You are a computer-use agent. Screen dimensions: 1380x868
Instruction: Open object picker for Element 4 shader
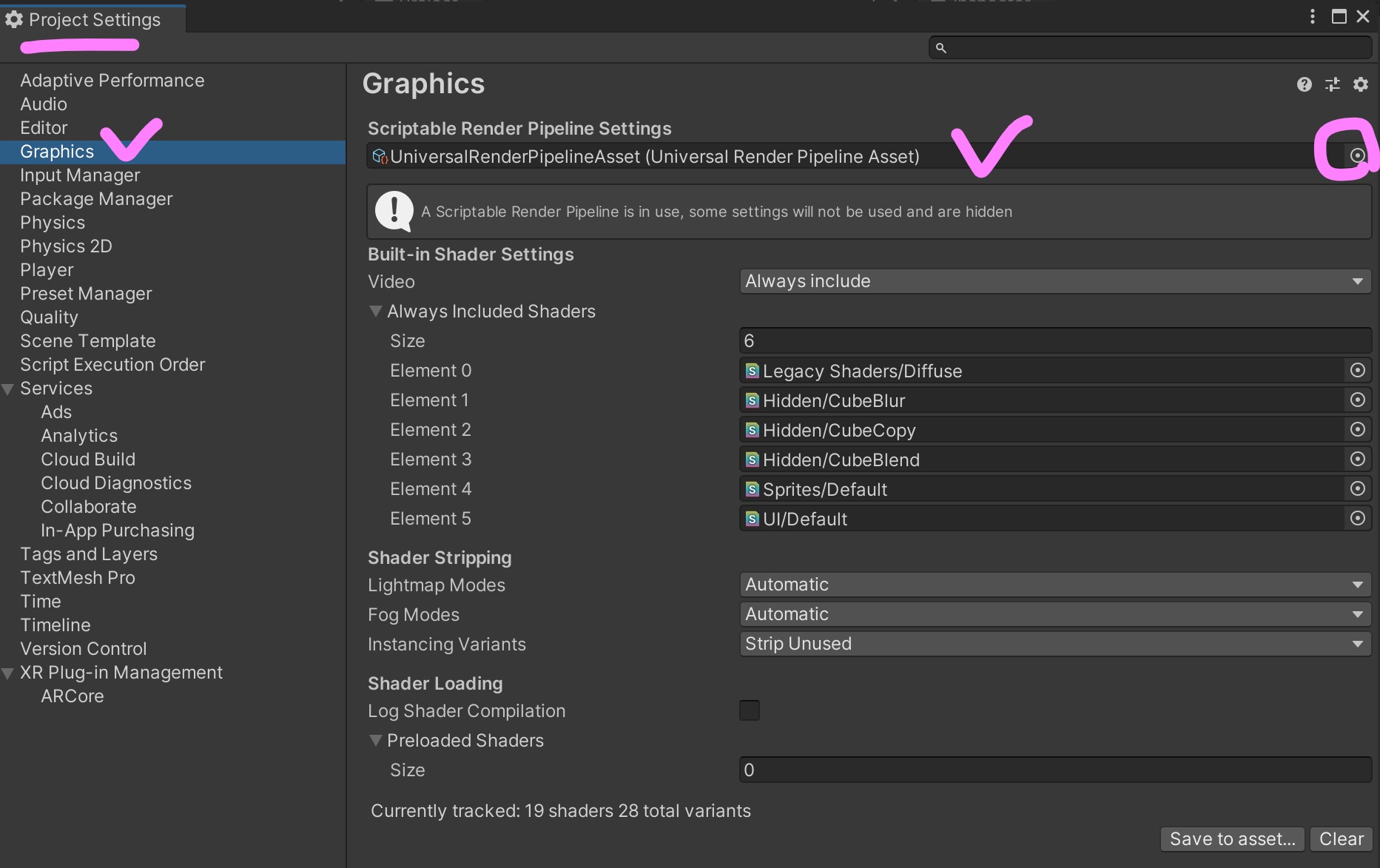pyautogui.click(x=1358, y=488)
